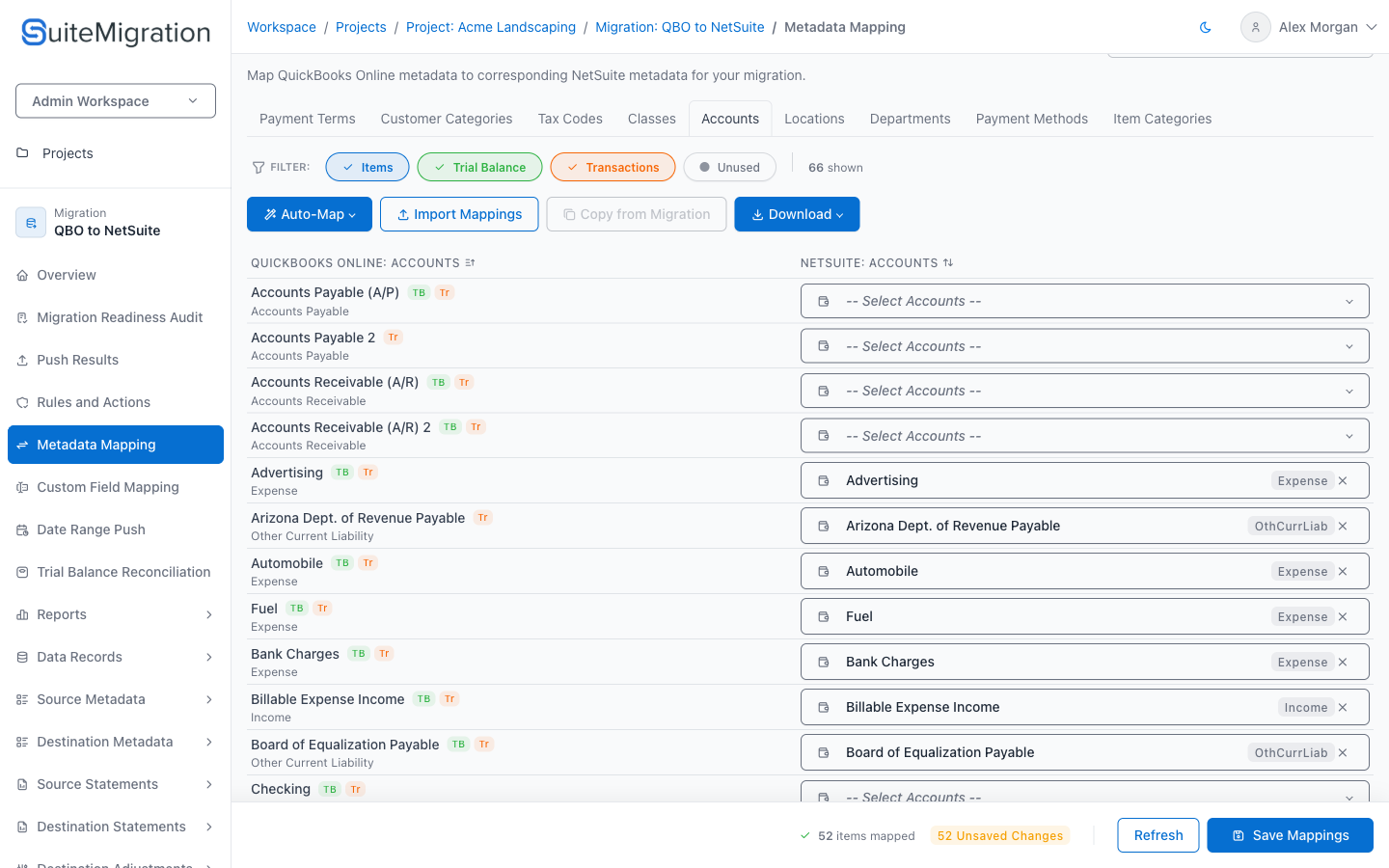
Task: Open NetSuite select for Accounts Receivable (A/R)
Action: [x=1085, y=391]
